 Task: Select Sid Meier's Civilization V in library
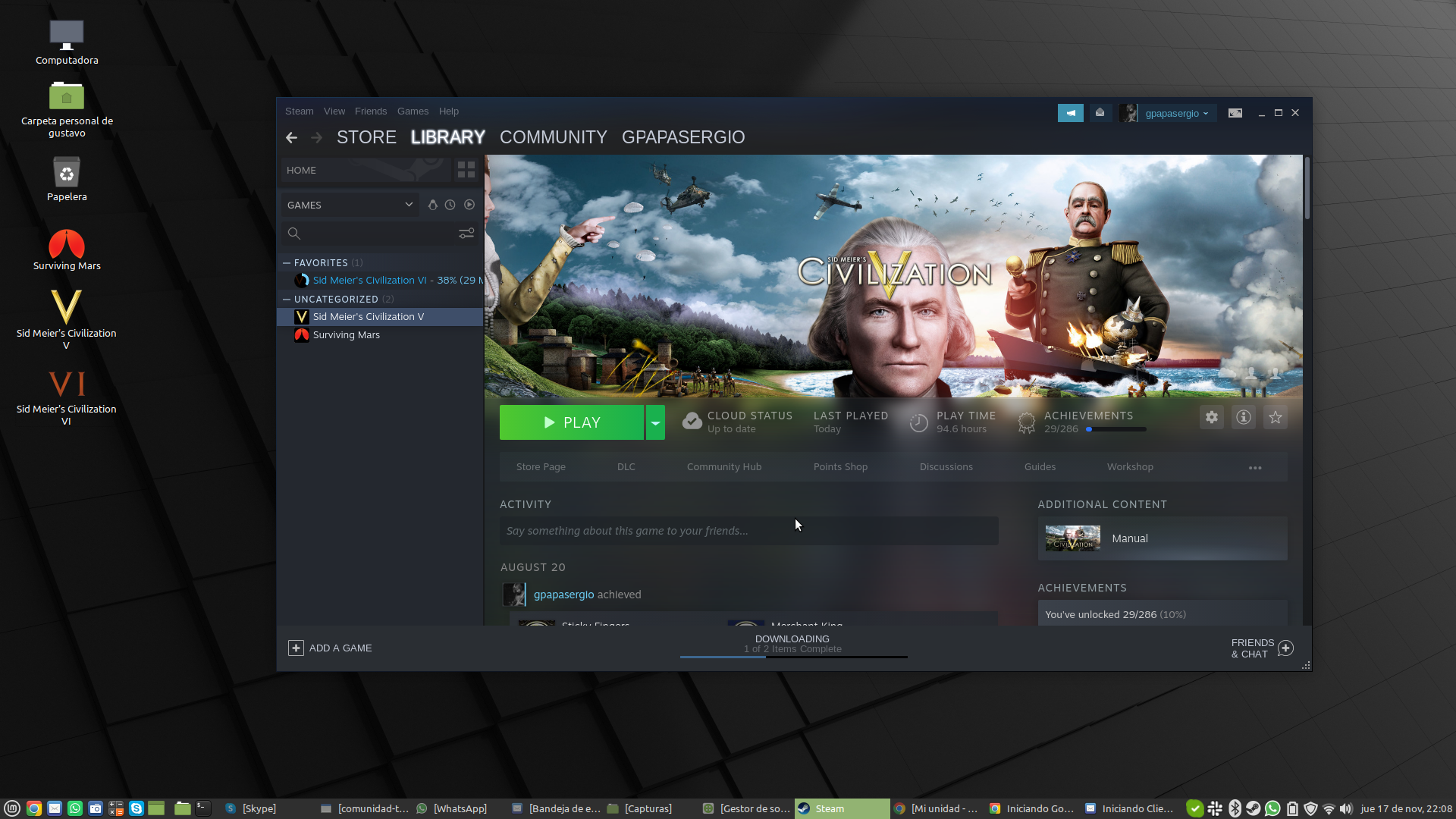tap(380, 316)
